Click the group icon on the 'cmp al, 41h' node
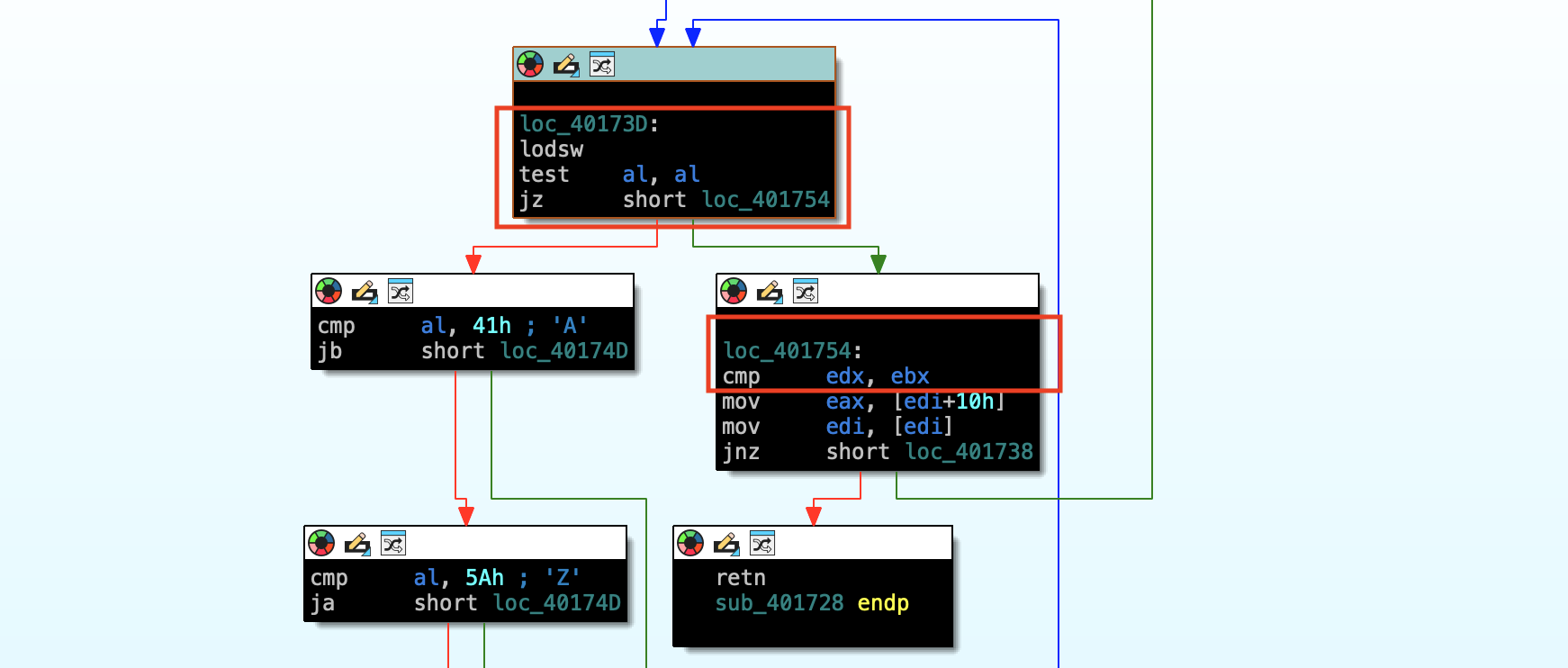 point(401,291)
